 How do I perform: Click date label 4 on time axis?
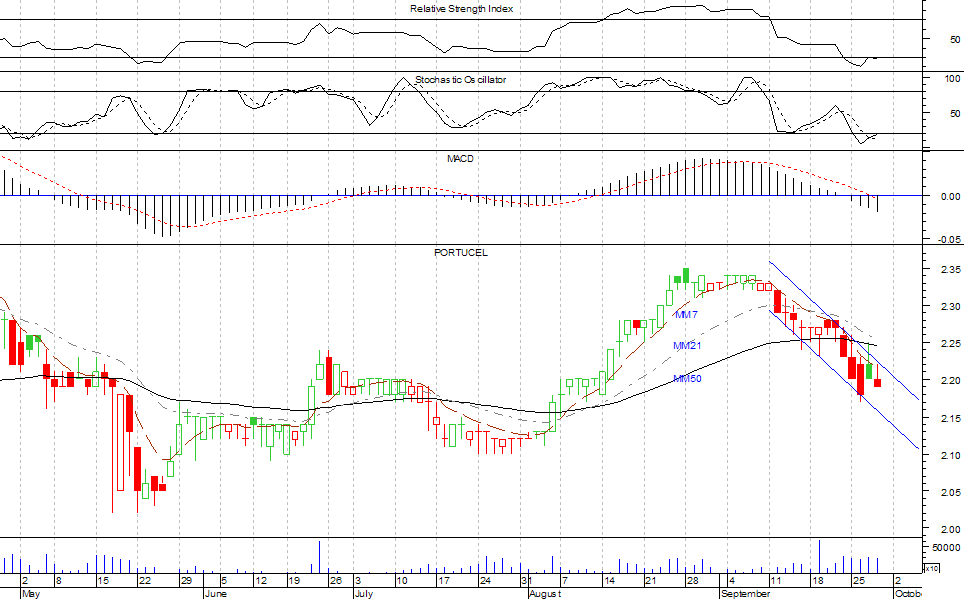[731, 581]
